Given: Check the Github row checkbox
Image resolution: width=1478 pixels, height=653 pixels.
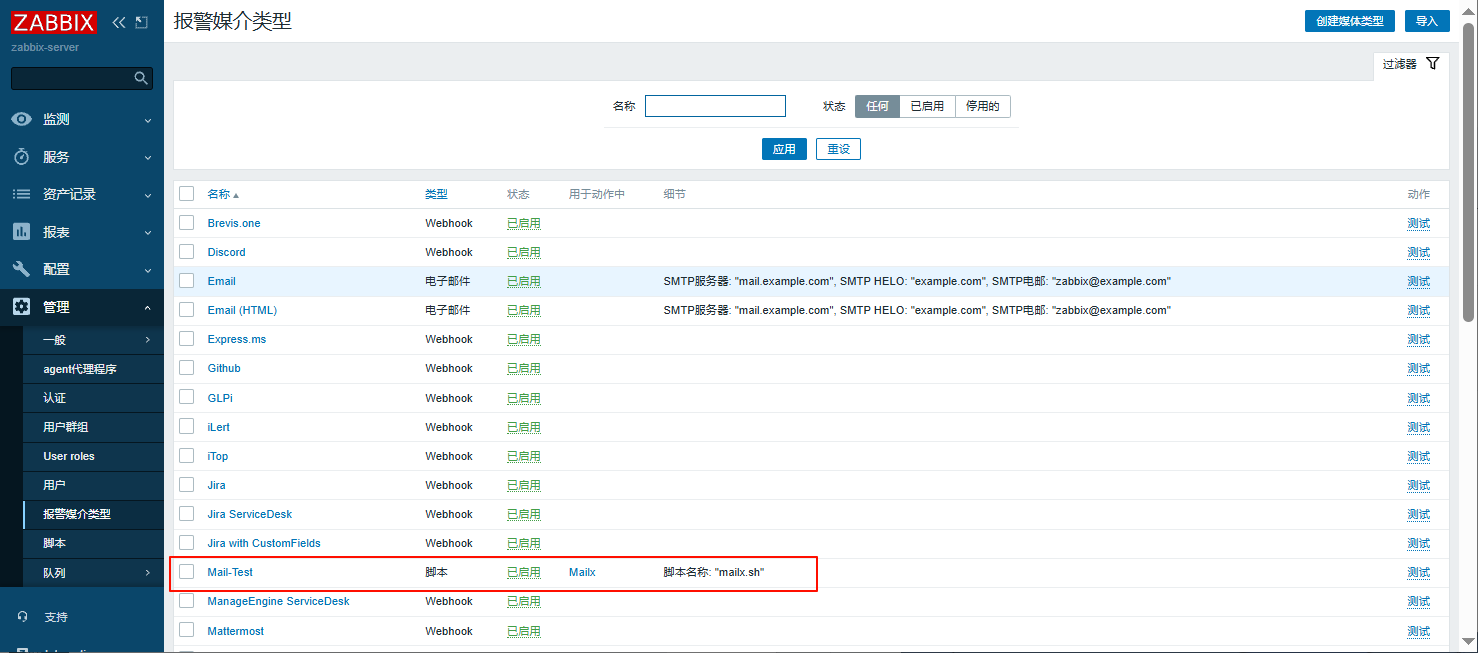Looking at the screenshot, I should (x=187, y=368).
